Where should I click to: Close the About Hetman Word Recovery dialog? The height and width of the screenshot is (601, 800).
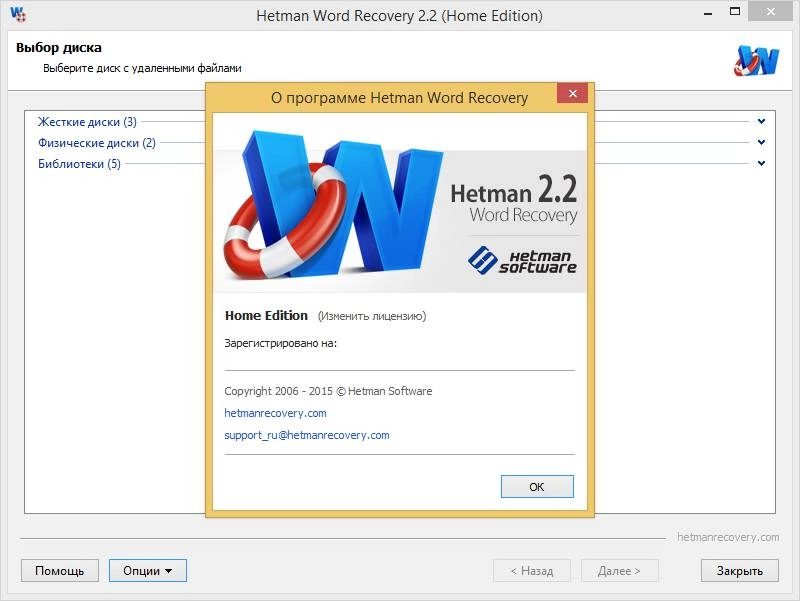(x=572, y=93)
